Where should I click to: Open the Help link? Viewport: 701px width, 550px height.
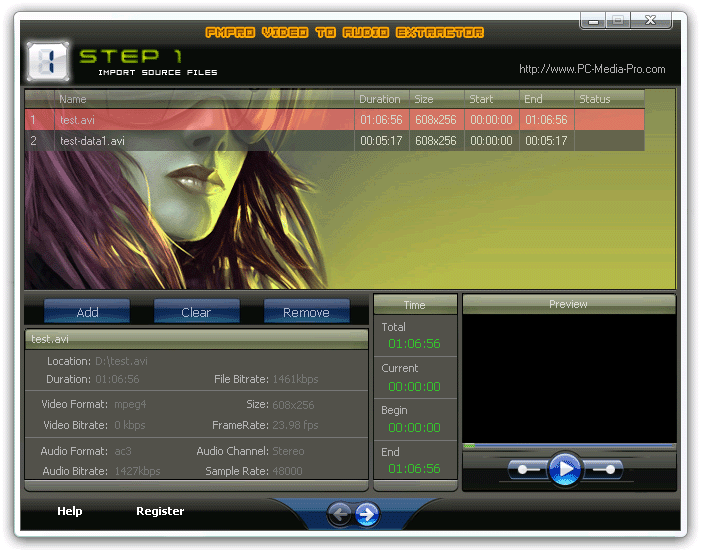pos(70,511)
